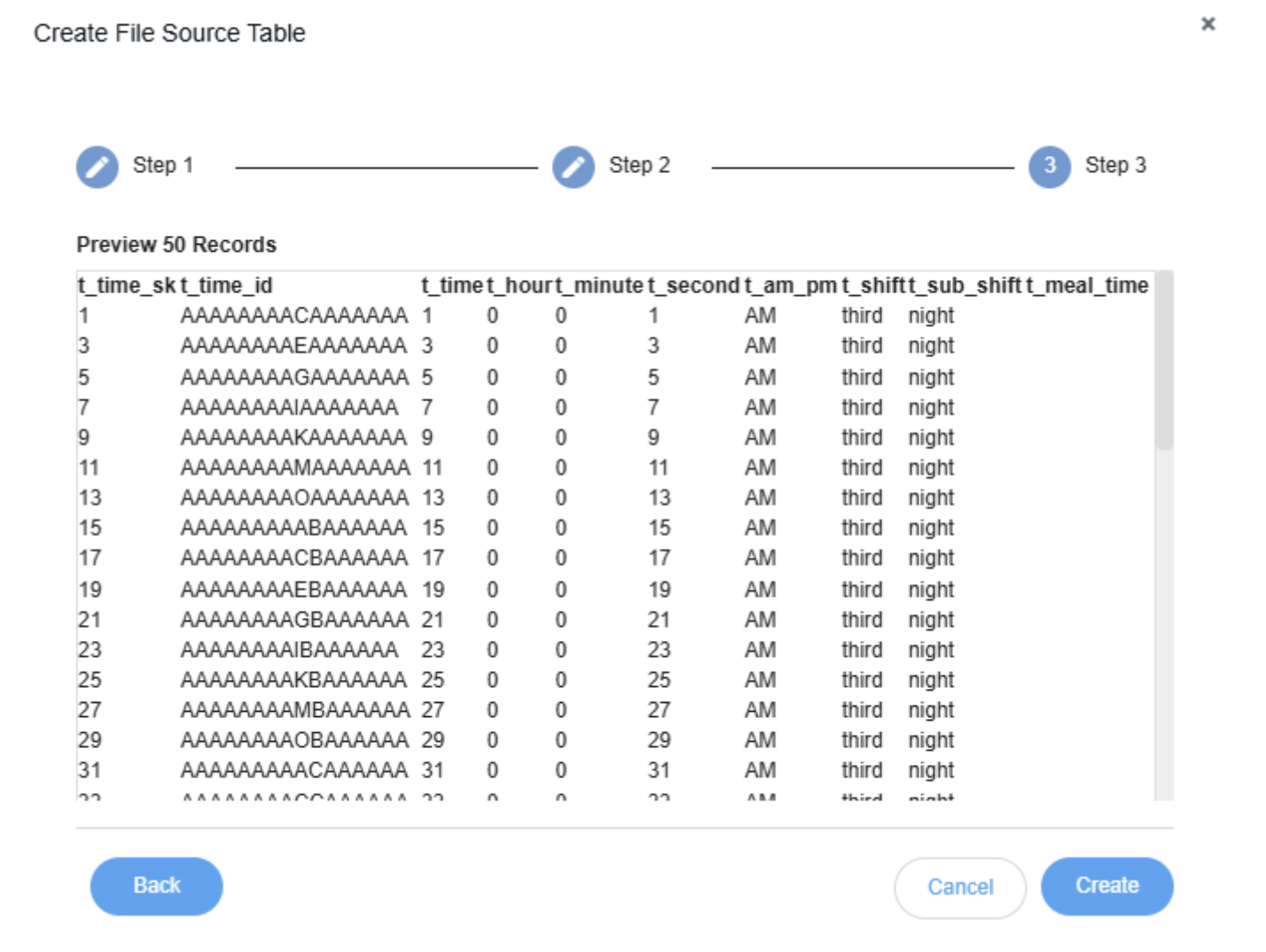The image size is (1266, 952).
Task: Click the Step 2 pencil edit icon
Action: tap(574, 167)
